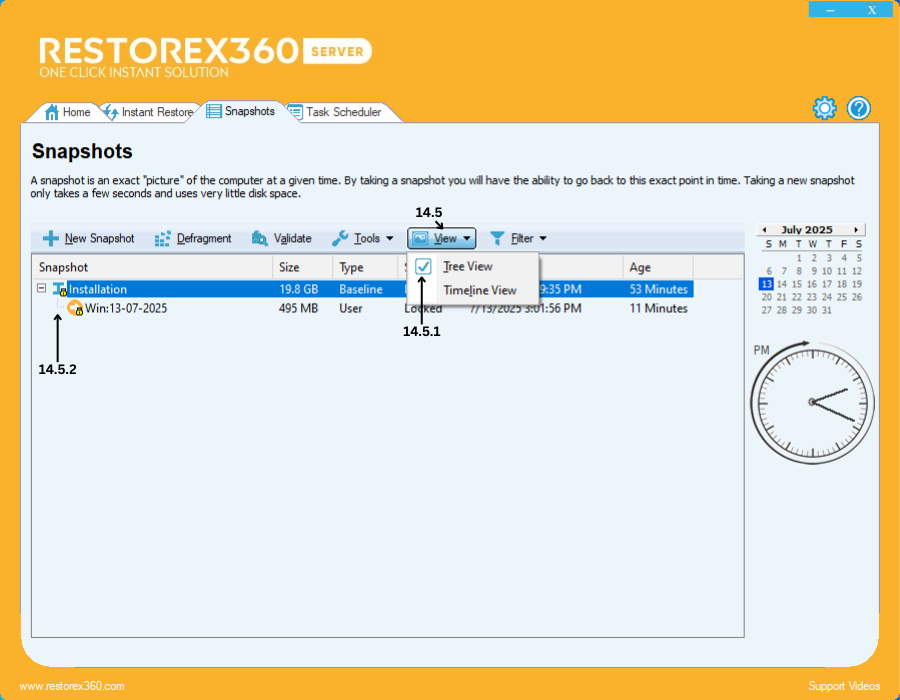The height and width of the screenshot is (700, 900).
Task: Open help with the question mark icon
Action: [x=859, y=108]
